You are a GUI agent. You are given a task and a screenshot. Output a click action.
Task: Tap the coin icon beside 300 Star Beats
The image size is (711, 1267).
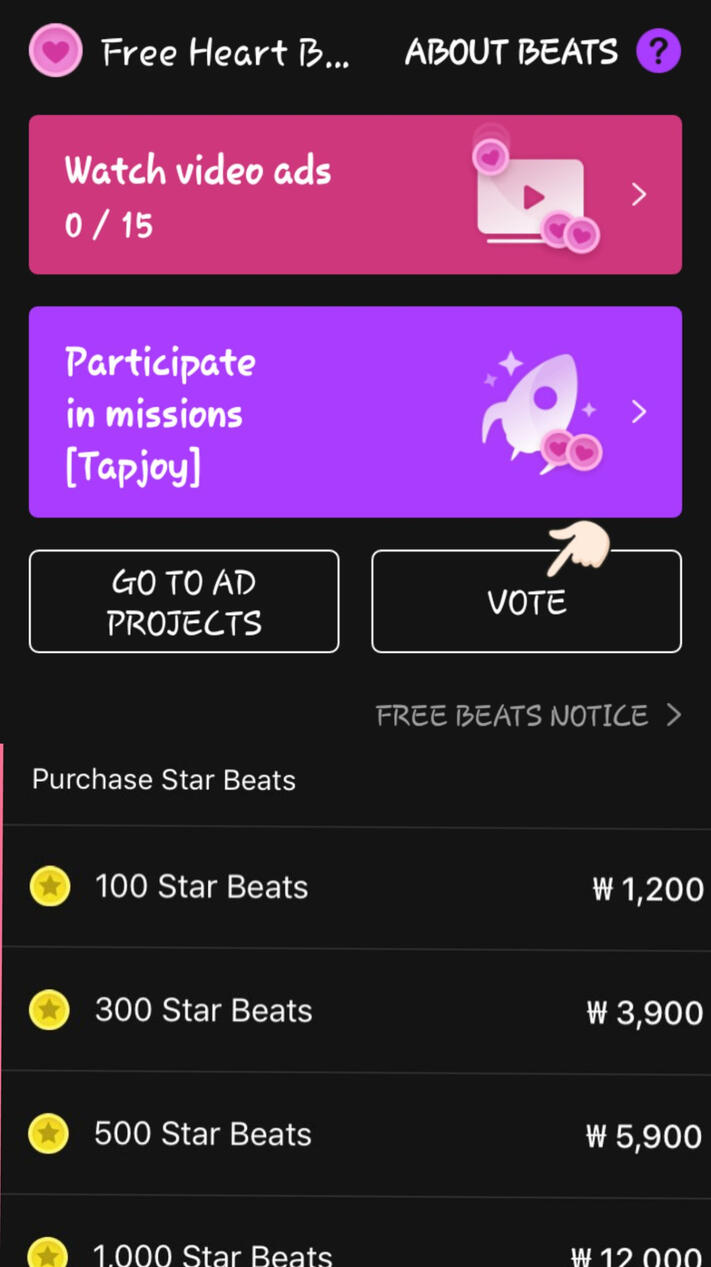[x=49, y=1010]
